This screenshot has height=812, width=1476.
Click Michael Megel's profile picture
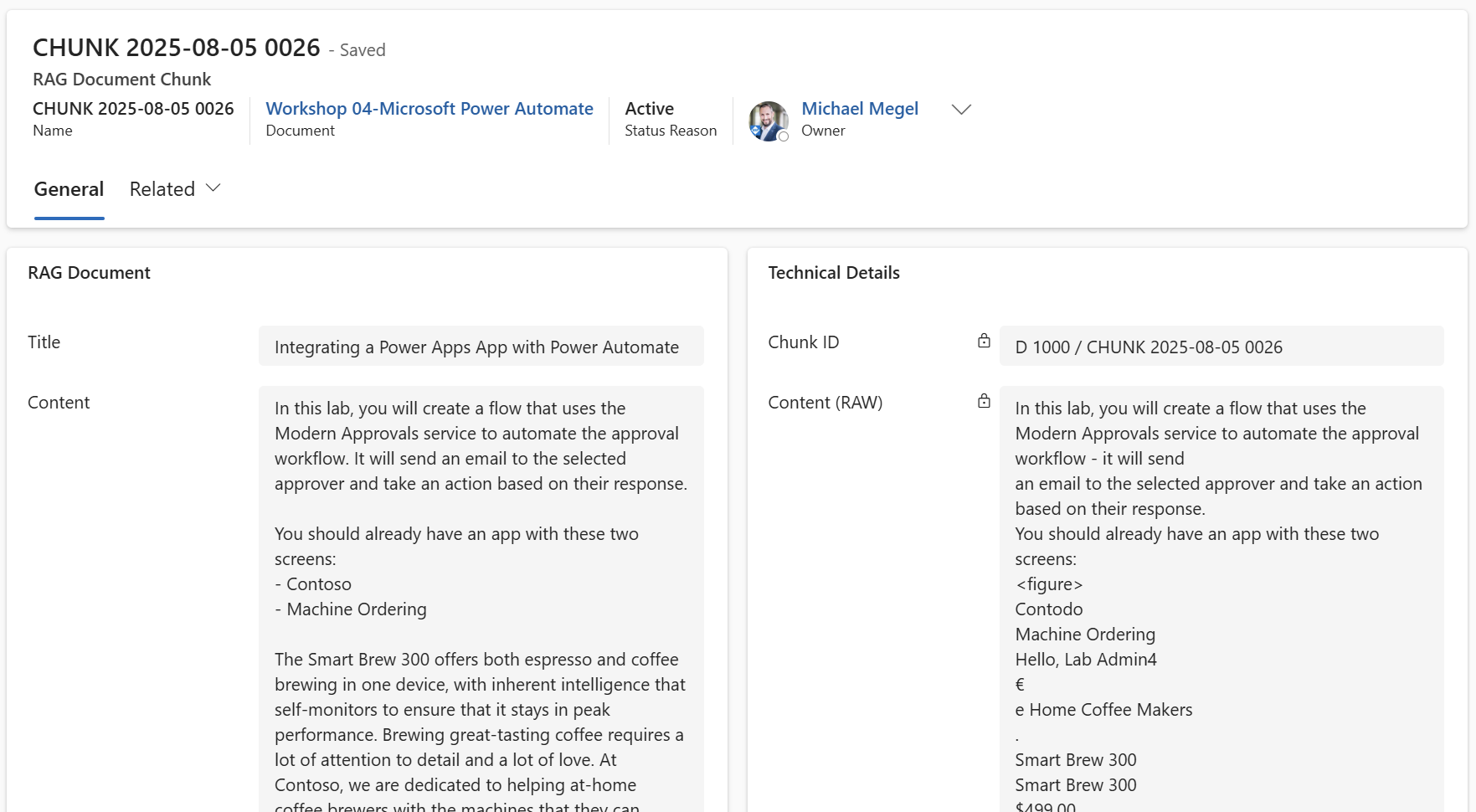pos(769,121)
